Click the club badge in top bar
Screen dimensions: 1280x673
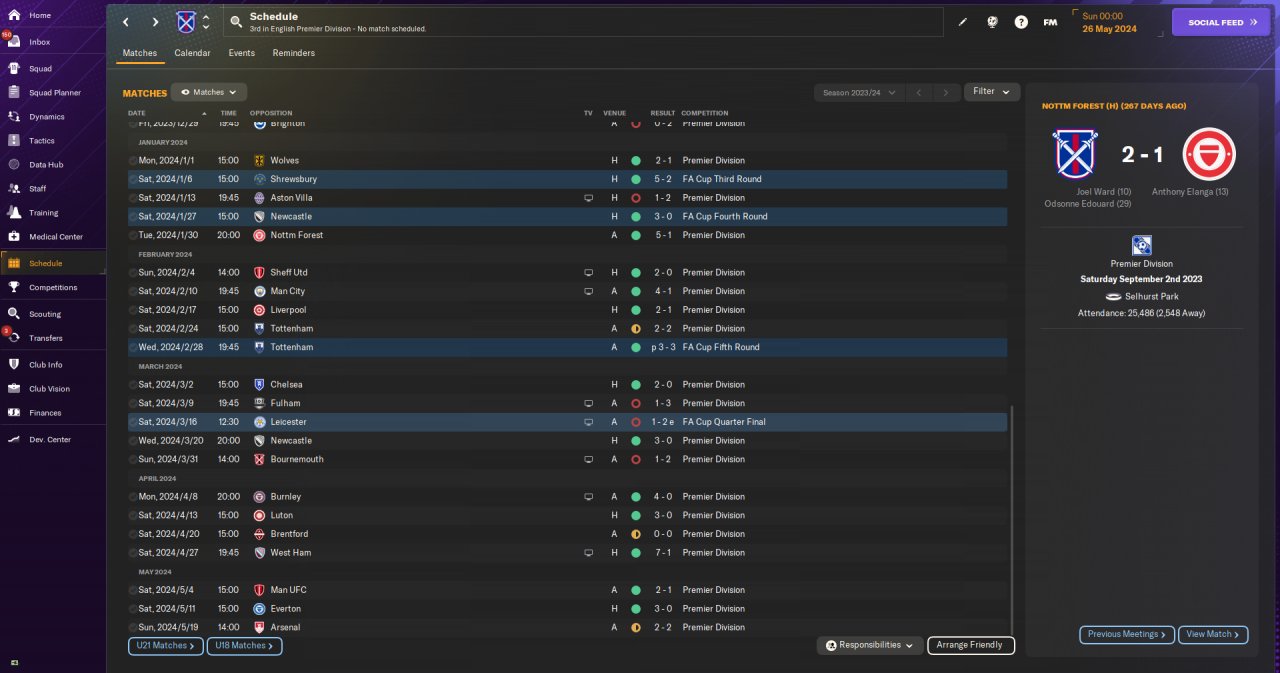tap(186, 22)
